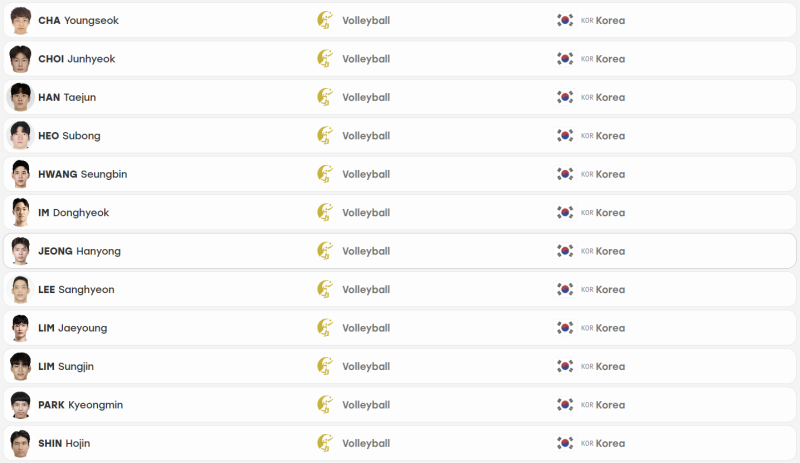Click the volleyball icon in JEONG Hanyong's row
800x463 pixels.
tap(325, 251)
